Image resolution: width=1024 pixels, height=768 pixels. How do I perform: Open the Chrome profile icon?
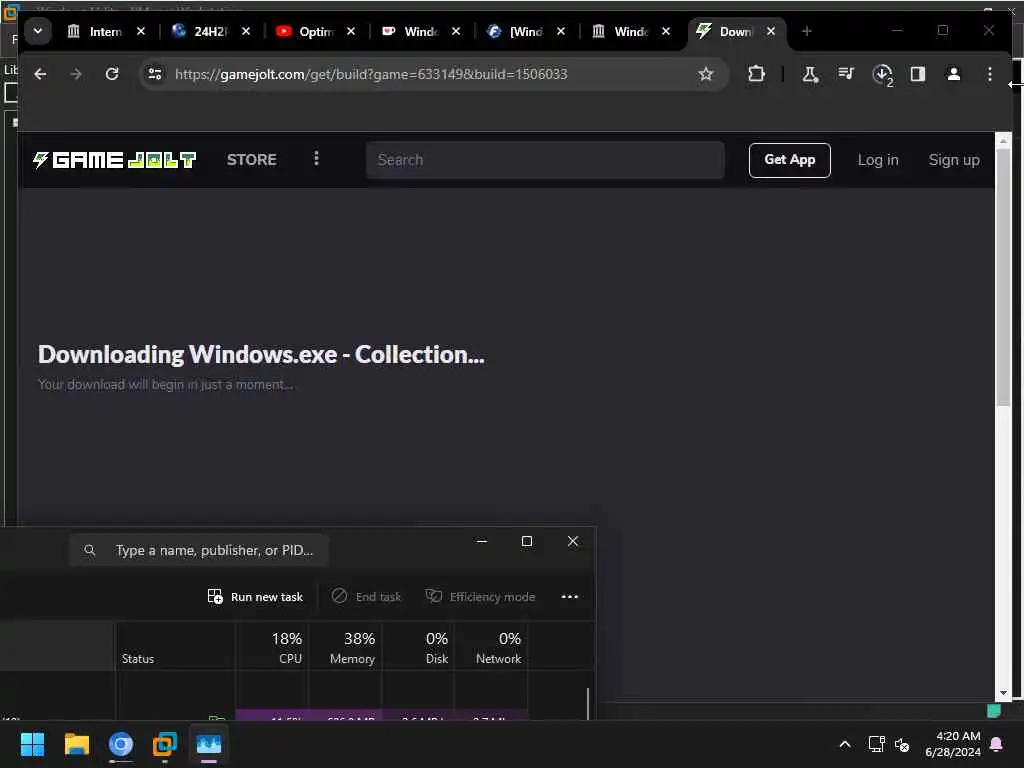(x=954, y=74)
